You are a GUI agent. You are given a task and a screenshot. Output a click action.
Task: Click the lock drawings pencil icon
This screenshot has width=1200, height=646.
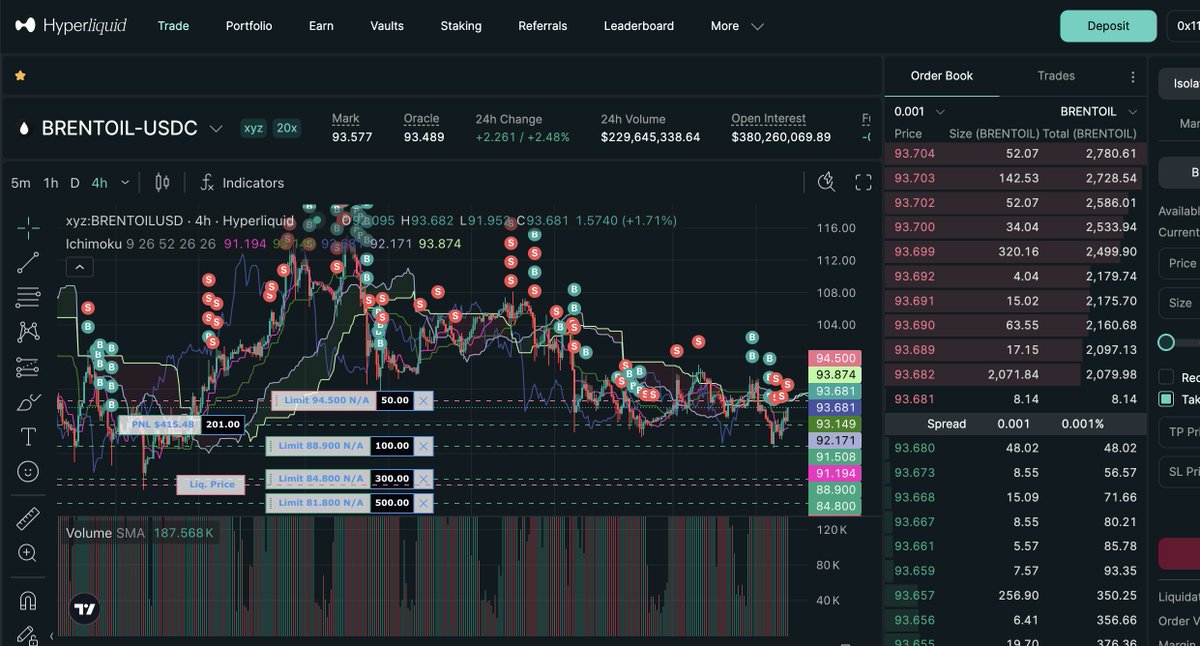[x=28, y=635]
